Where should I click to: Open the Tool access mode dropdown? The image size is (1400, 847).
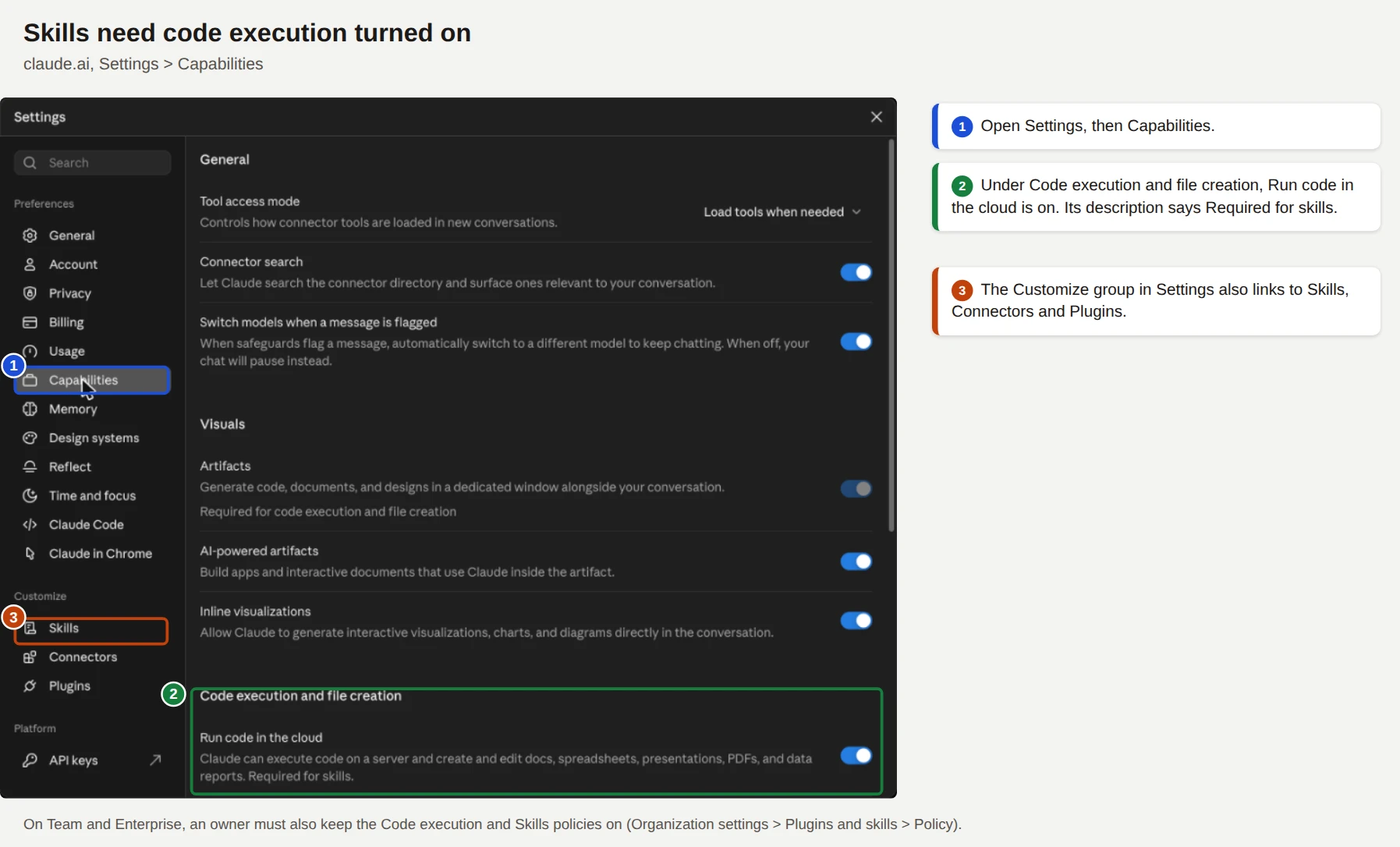tap(782, 212)
